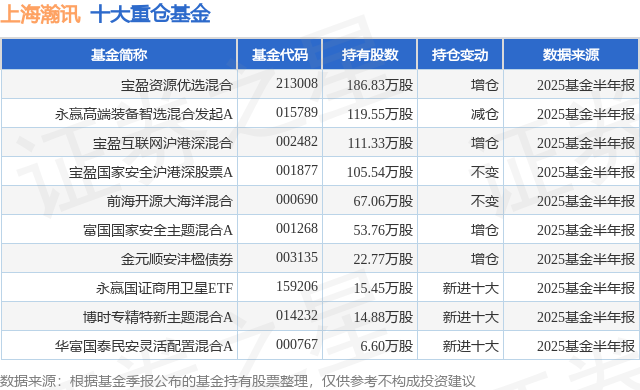Click the 基金代码 column header
This screenshot has width=640, height=390.
280,55
